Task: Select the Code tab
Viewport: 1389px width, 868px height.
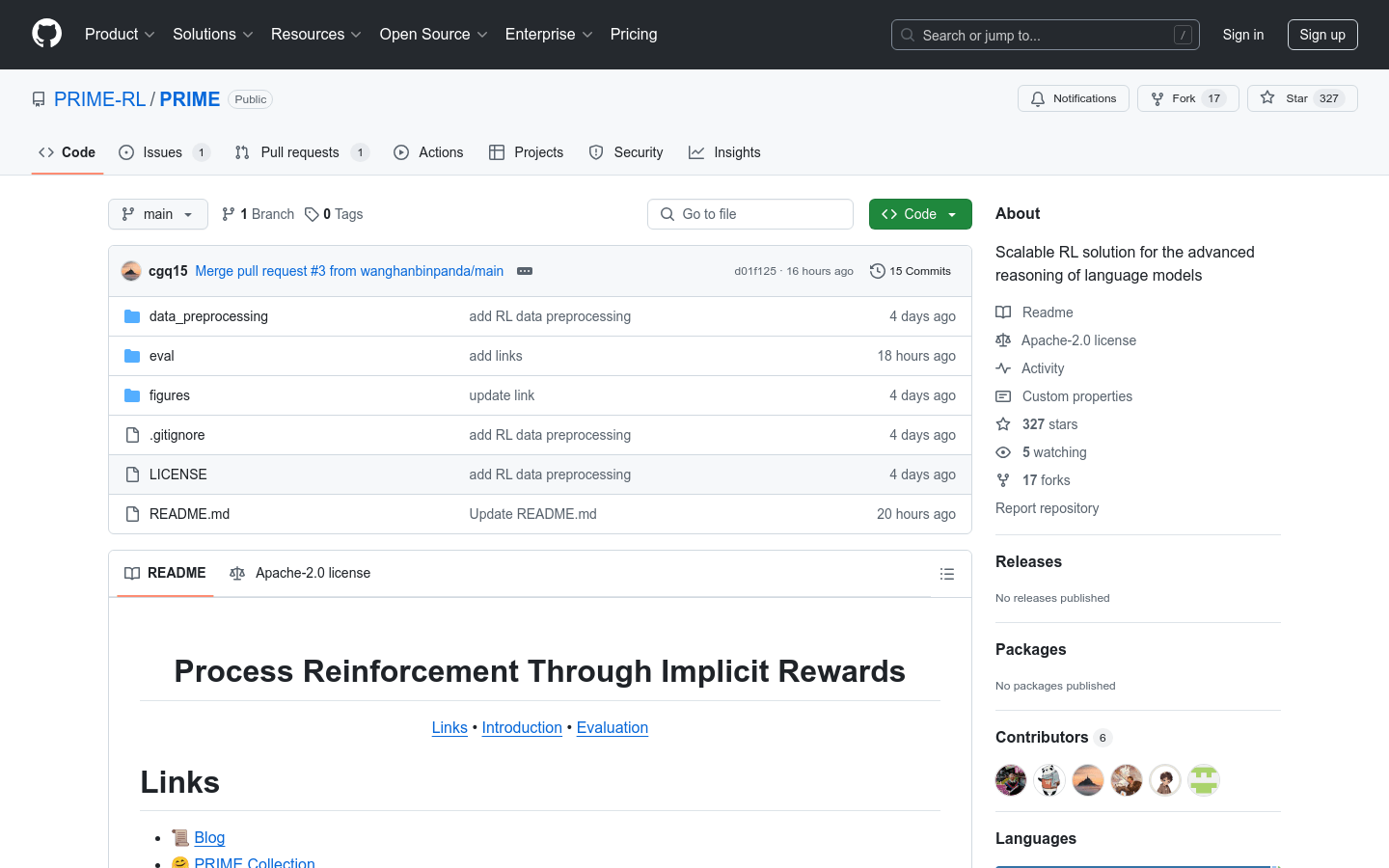Action: coord(68,152)
